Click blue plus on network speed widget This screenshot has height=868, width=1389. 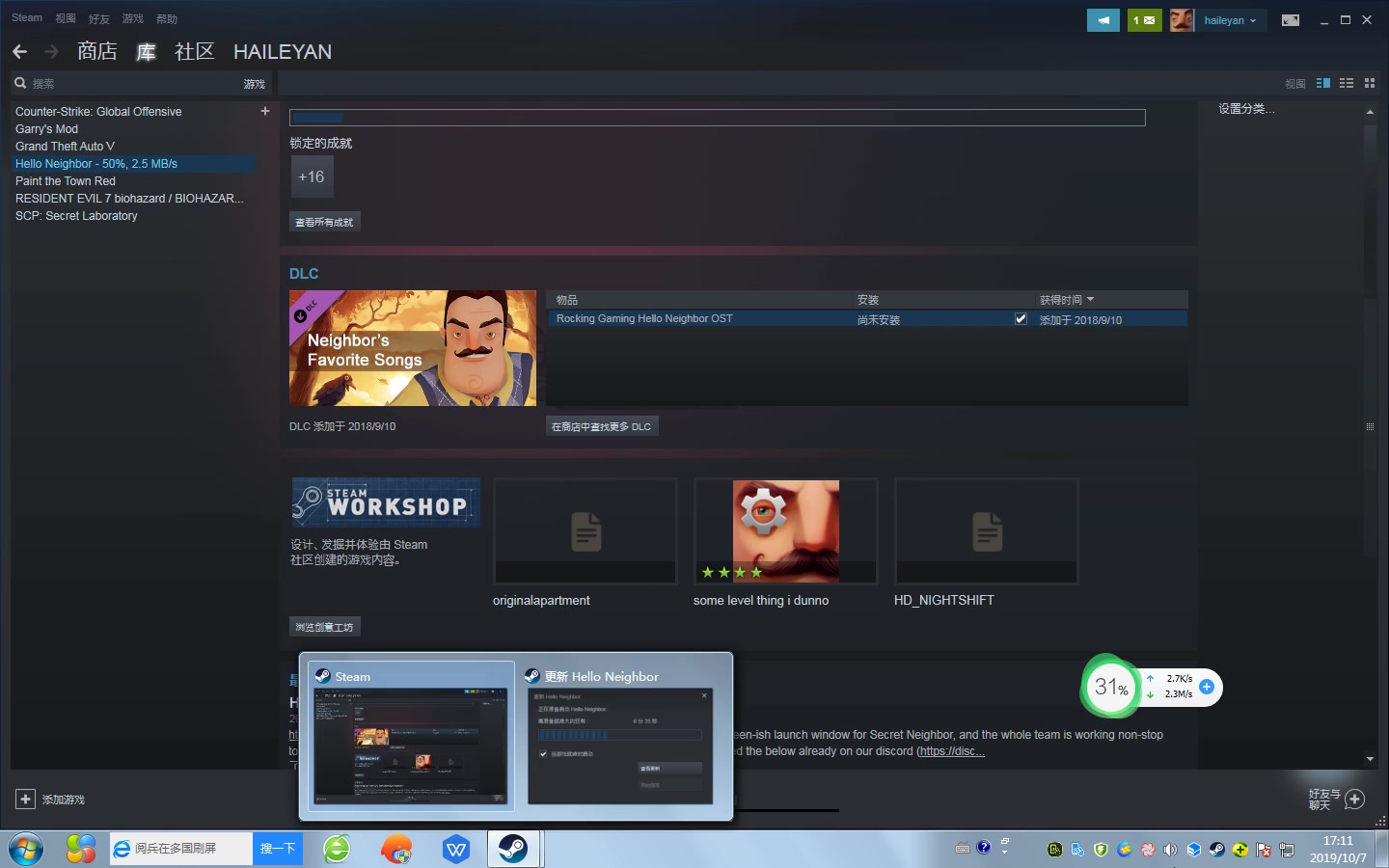point(1207,687)
